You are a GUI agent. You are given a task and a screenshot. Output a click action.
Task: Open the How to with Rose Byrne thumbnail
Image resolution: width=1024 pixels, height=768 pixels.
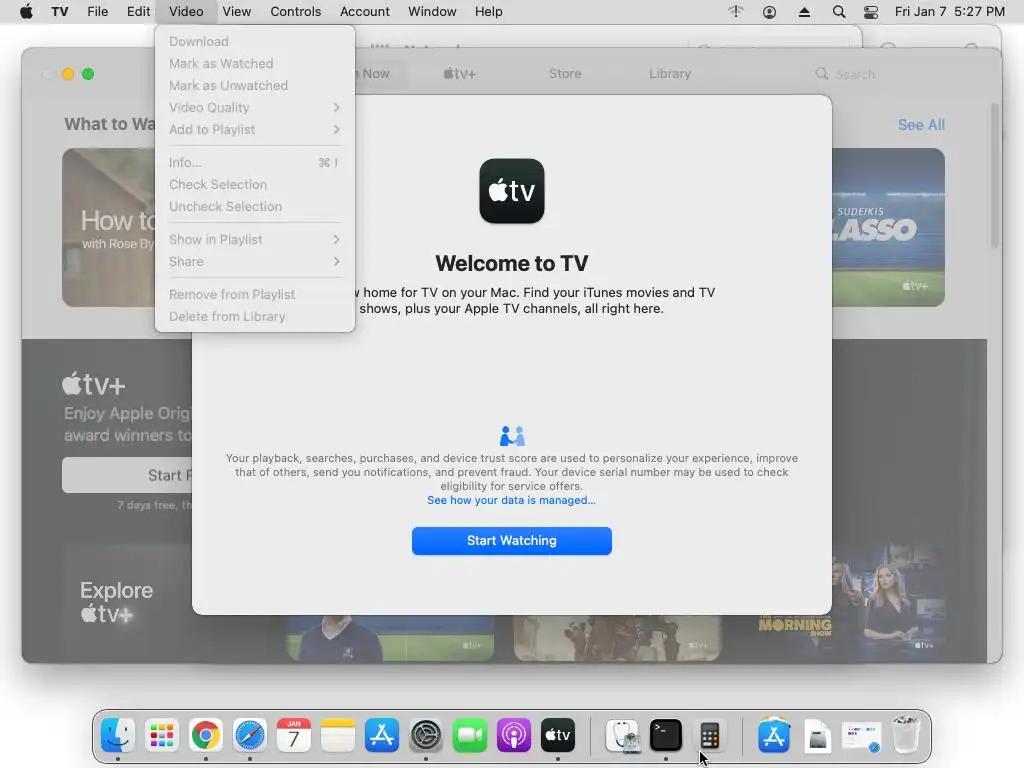pyautogui.click(x=109, y=227)
